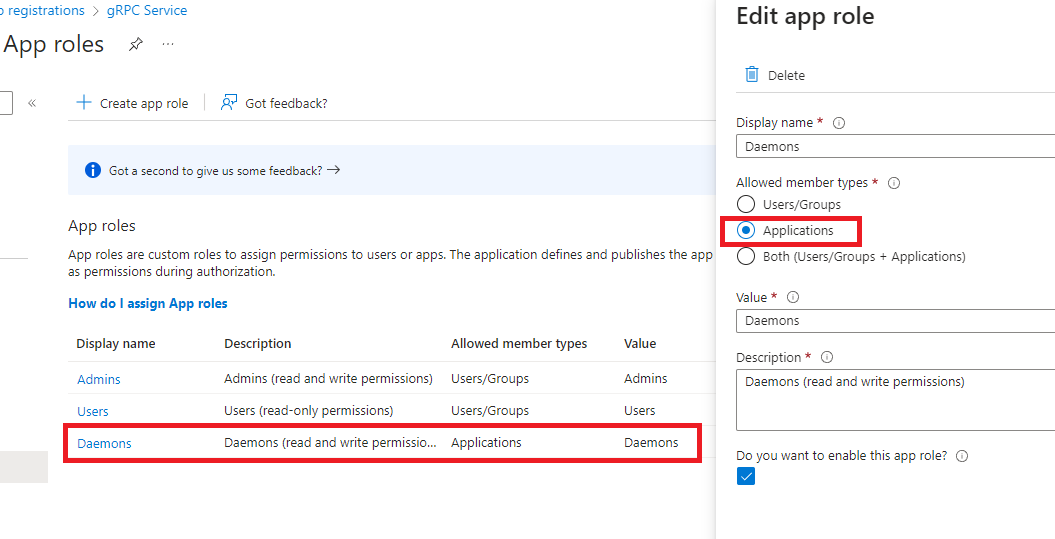Viewport: 1055px width, 539px height.
Task: Open the Daemons app role link
Action: [x=104, y=443]
